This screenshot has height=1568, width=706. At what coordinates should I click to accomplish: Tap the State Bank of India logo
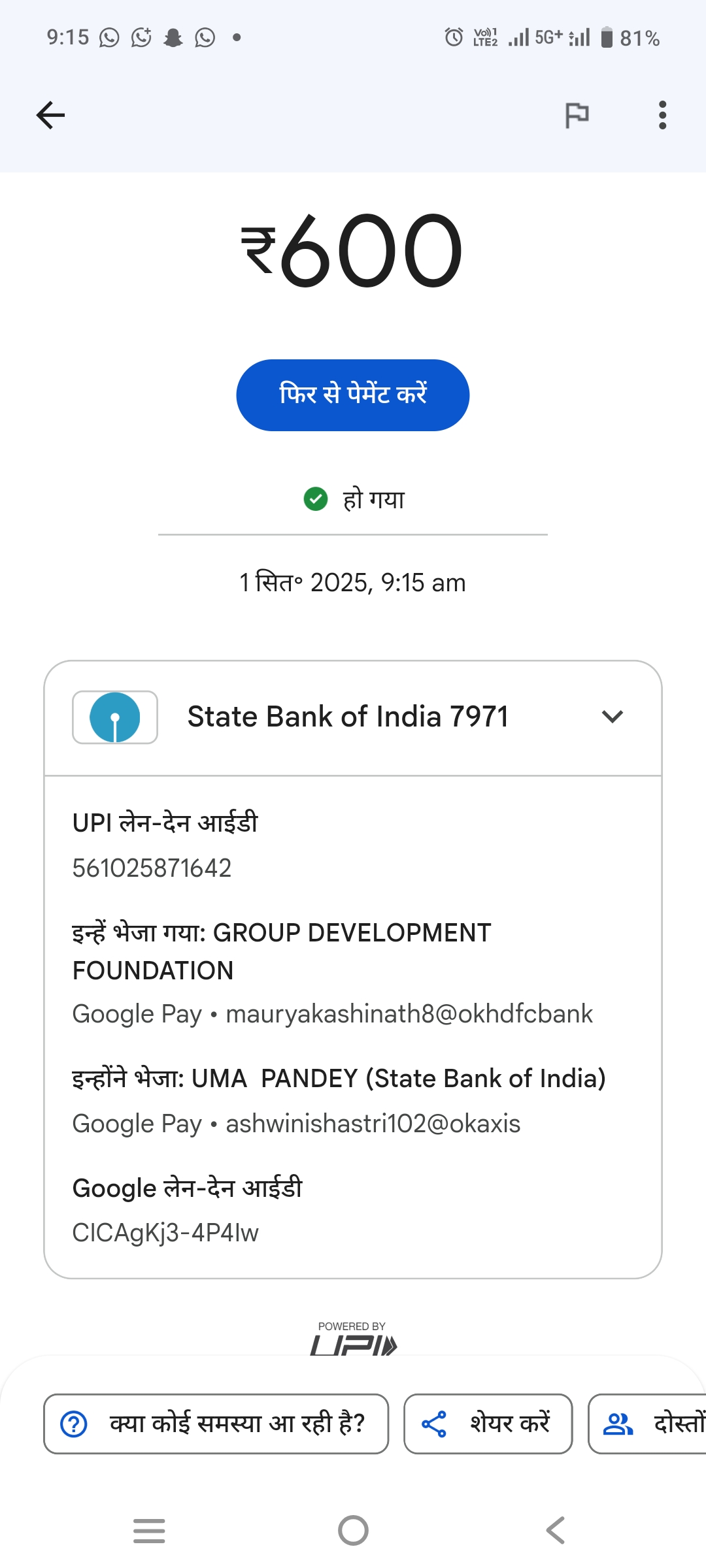click(115, 717)
